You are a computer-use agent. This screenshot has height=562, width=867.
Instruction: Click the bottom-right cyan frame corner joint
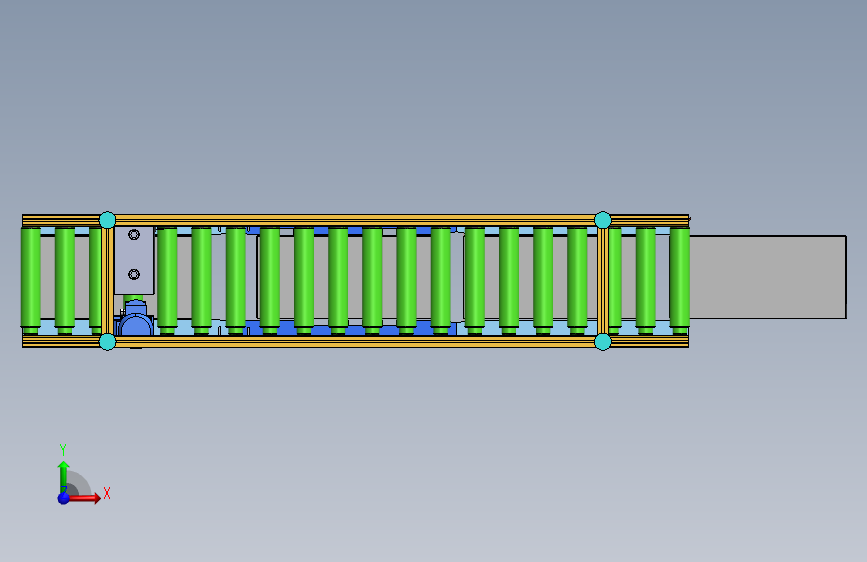(603, 342)
